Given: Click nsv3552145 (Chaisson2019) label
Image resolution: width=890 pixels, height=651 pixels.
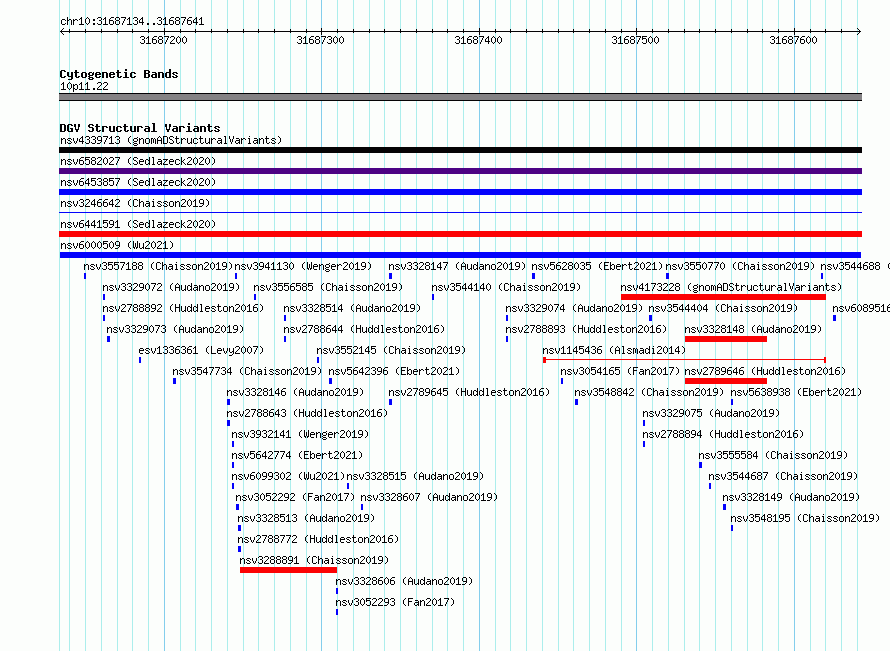Looking at the screenshot, I should 391,350.
